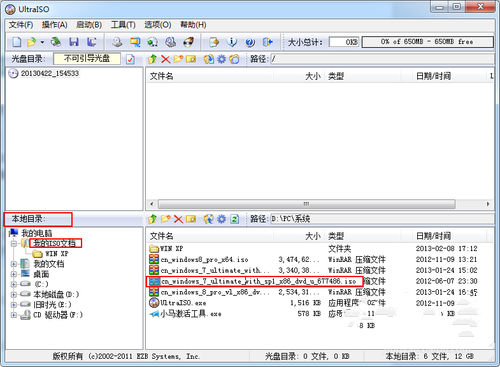Go up a level in local directory
Screen dimensions: 500x367
(x=153, y=219)
